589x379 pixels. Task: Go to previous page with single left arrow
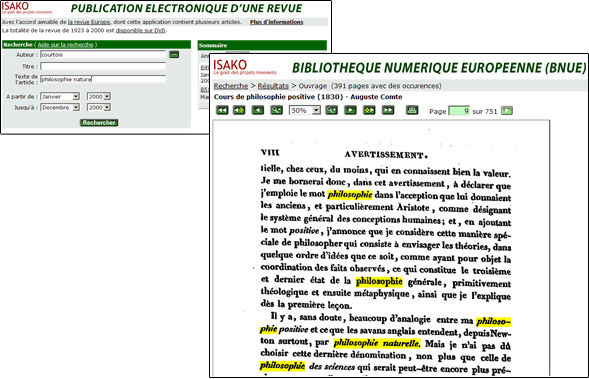pyautogui.click(x=258, y=110)
